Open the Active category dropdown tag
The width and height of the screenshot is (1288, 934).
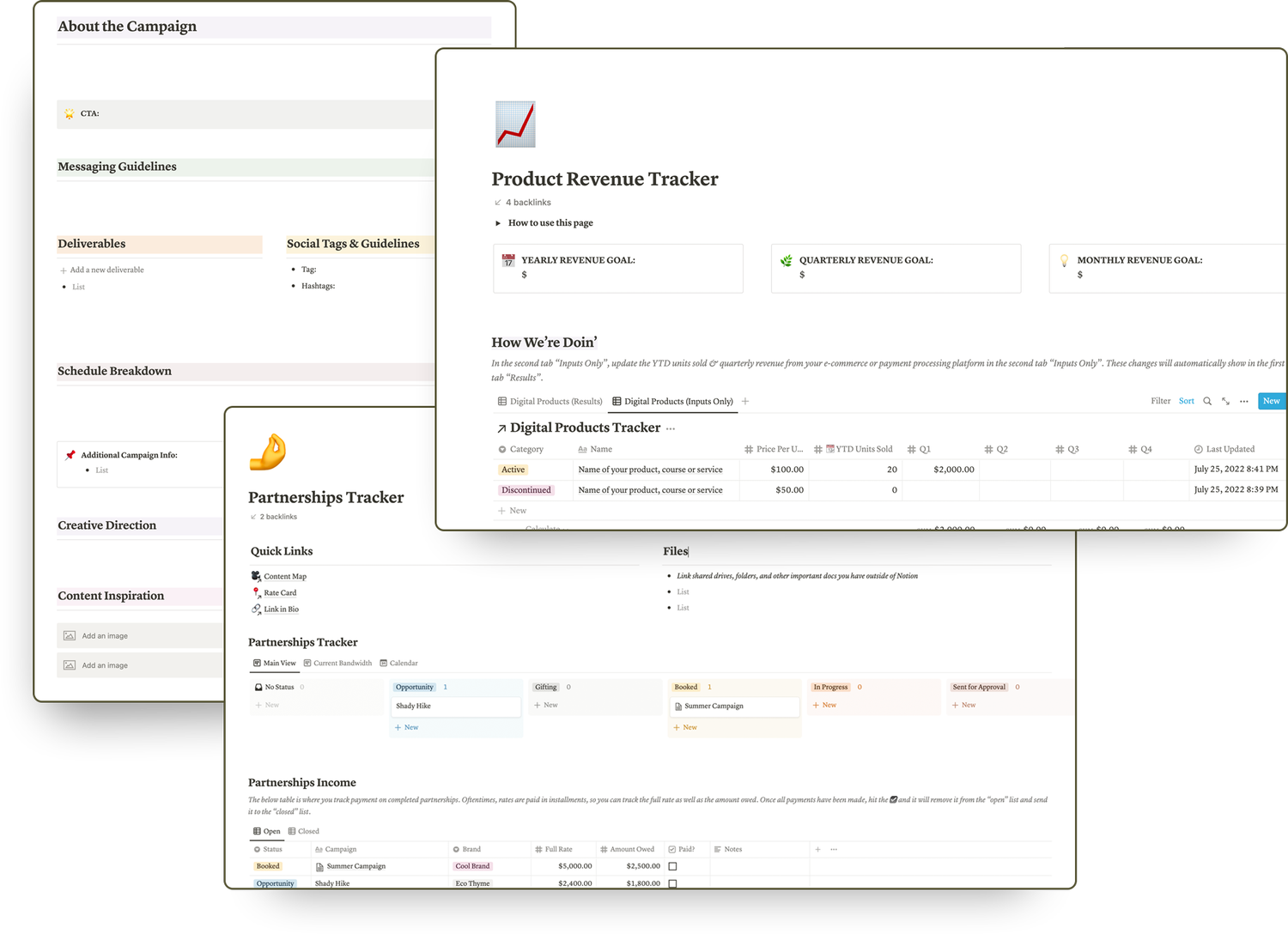(513, 470)
